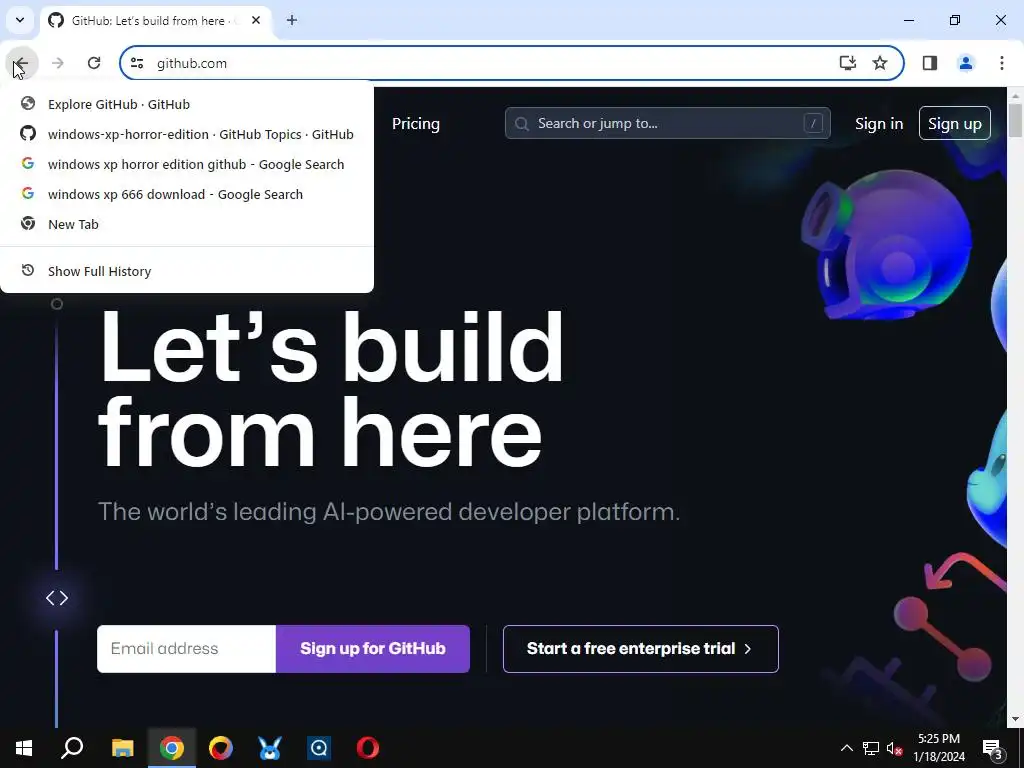Image resolution: width=1024 pixels, height=768 pixels.
Task: Click the Sign up outlined button
Action: pos(955,123)
